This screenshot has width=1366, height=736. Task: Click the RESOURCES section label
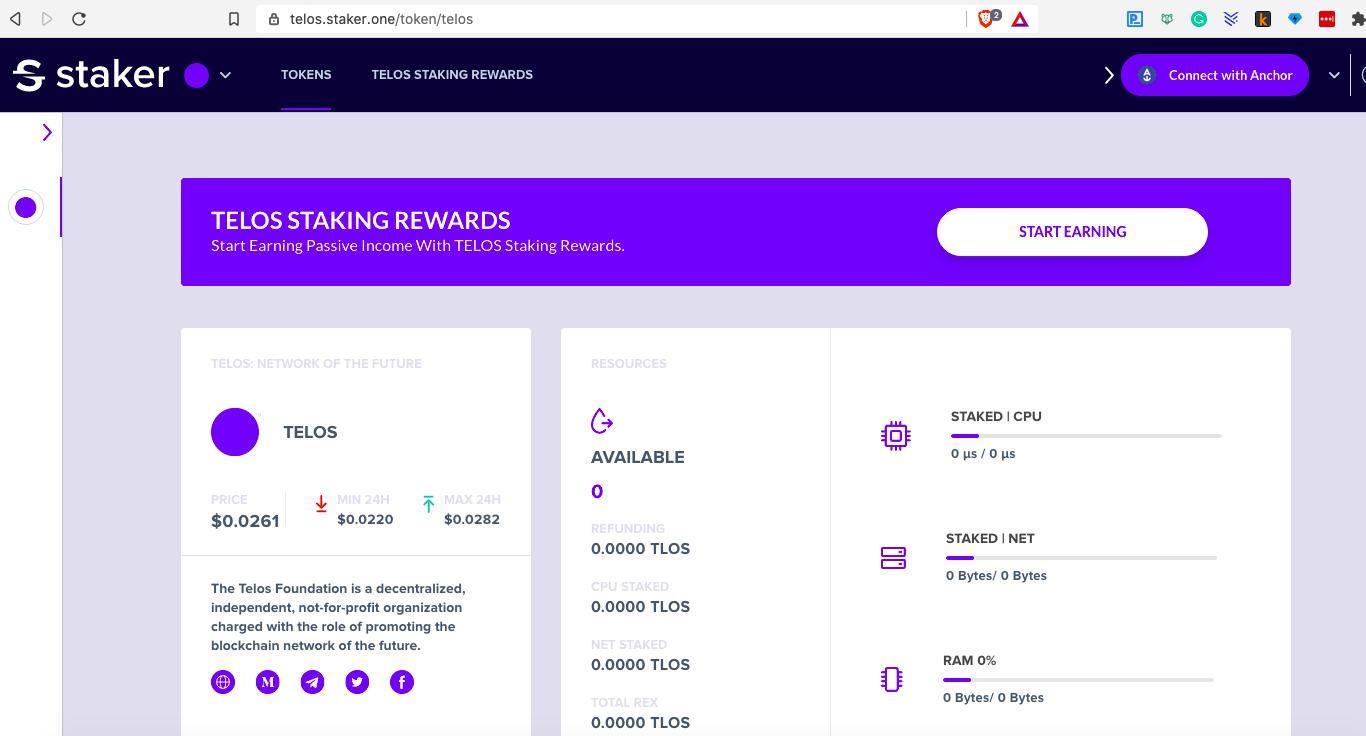coord(628,364)
